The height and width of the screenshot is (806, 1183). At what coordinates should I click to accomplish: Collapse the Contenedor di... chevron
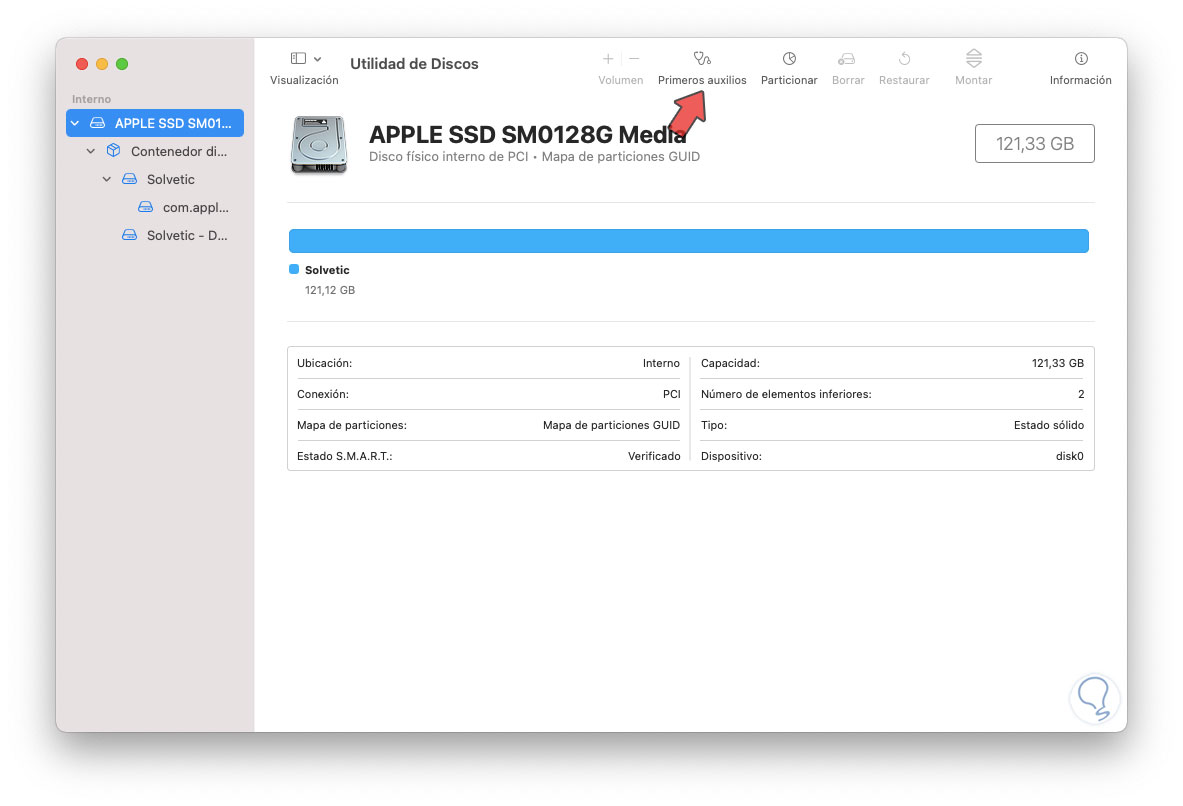tap(91, 151)
